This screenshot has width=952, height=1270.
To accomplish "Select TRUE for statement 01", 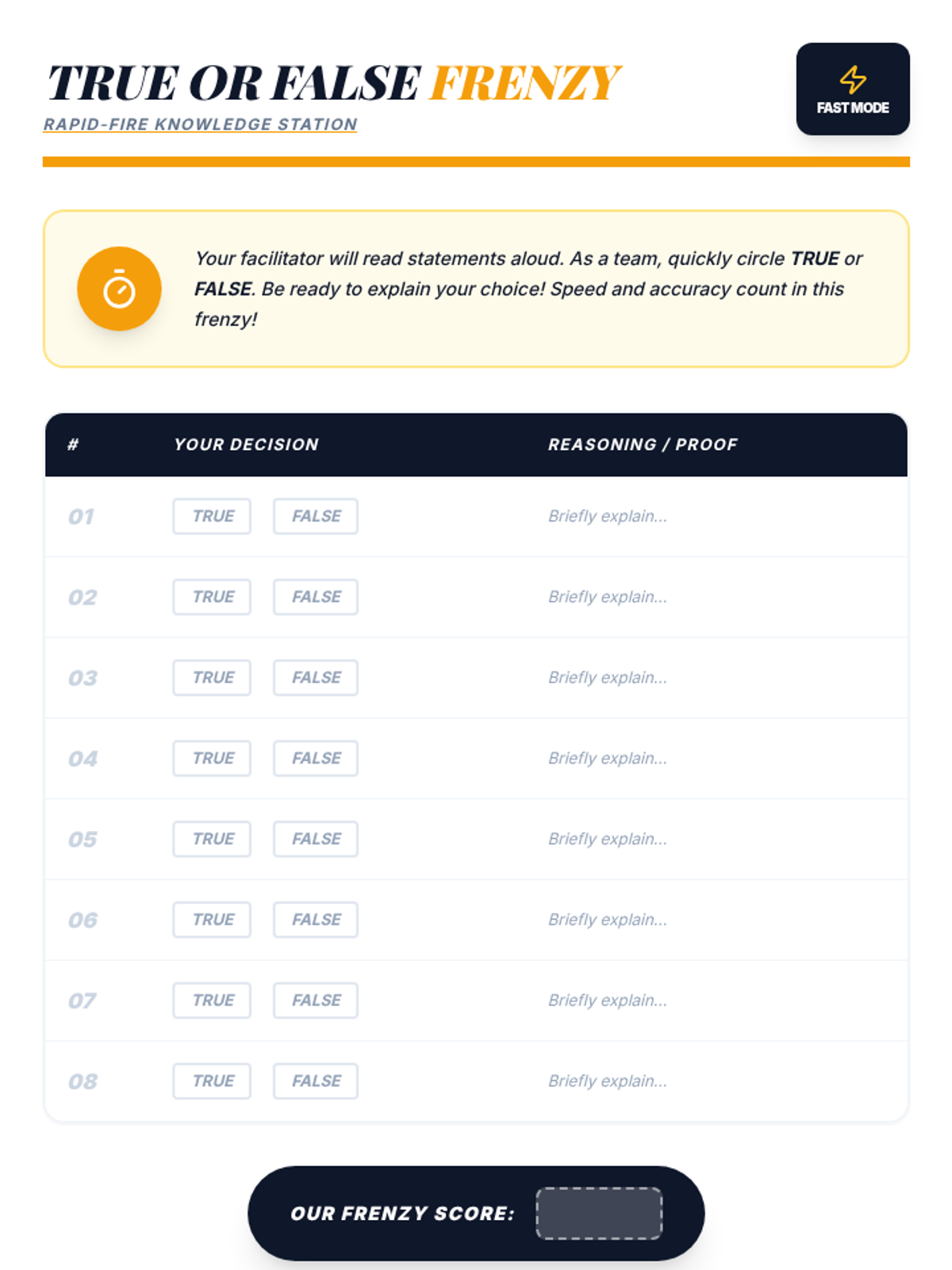I will pyautogui.click(x=212, y=516).
